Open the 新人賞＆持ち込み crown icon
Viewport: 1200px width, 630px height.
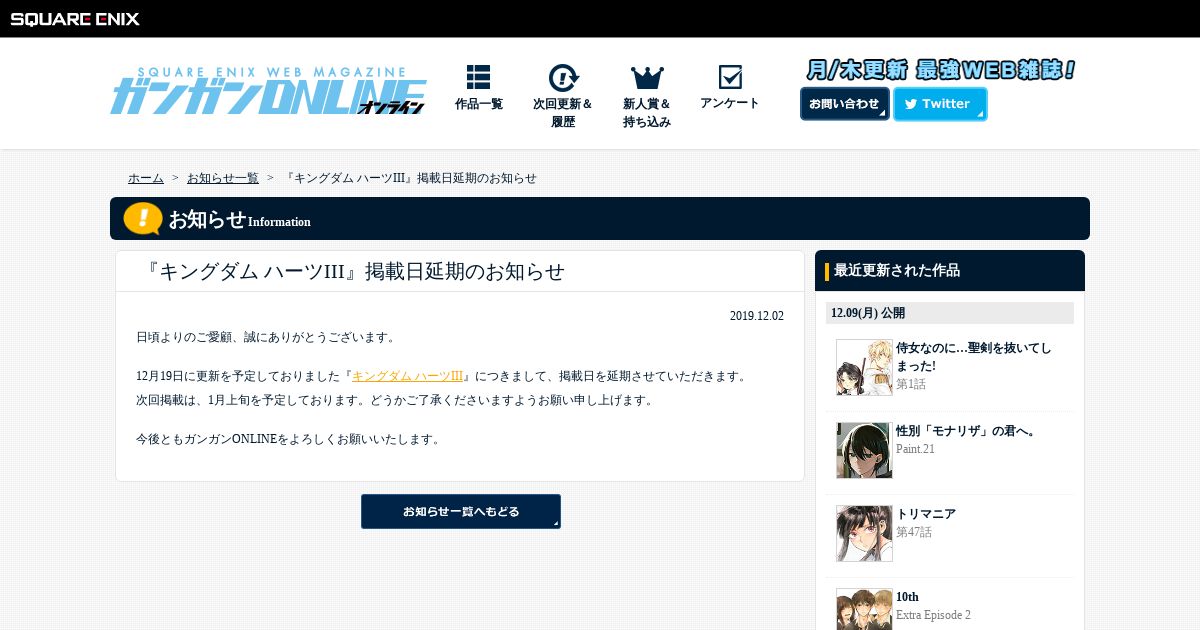[x=647, y=77]
